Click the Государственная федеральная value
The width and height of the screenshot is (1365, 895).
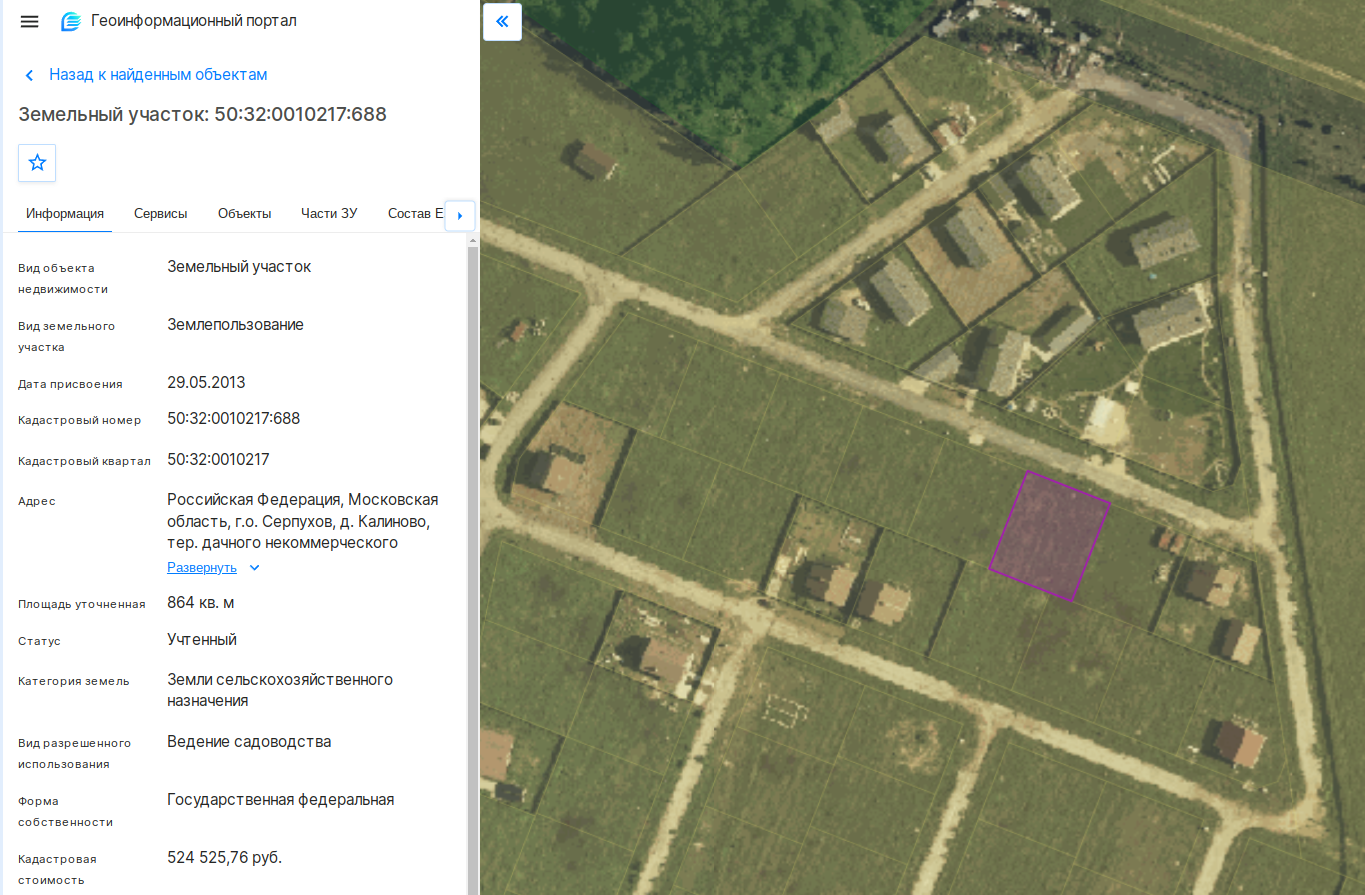[x=281, y=800]
